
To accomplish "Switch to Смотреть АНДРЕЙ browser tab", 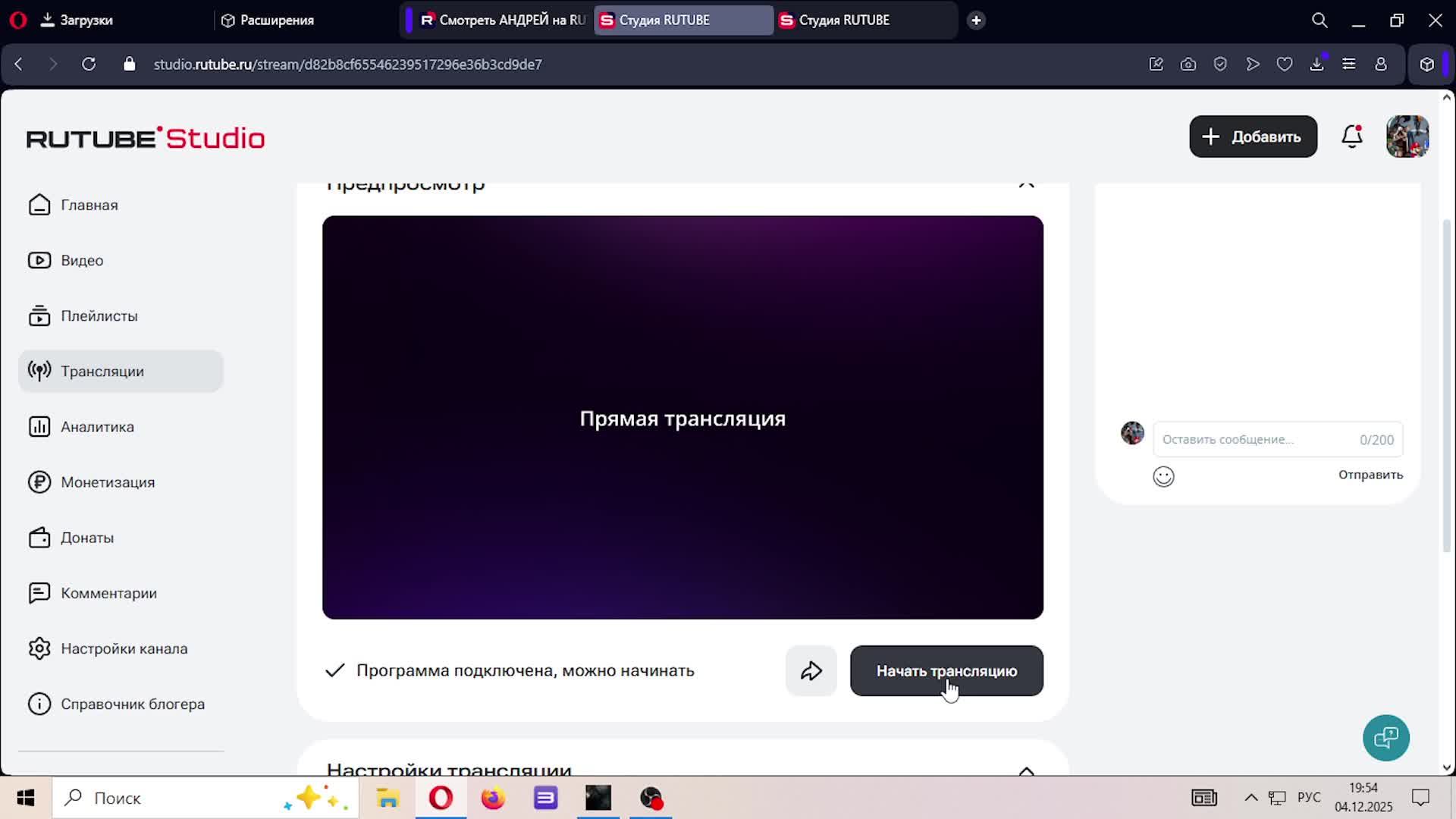I will pyautogui.click(x=500, y=20).
